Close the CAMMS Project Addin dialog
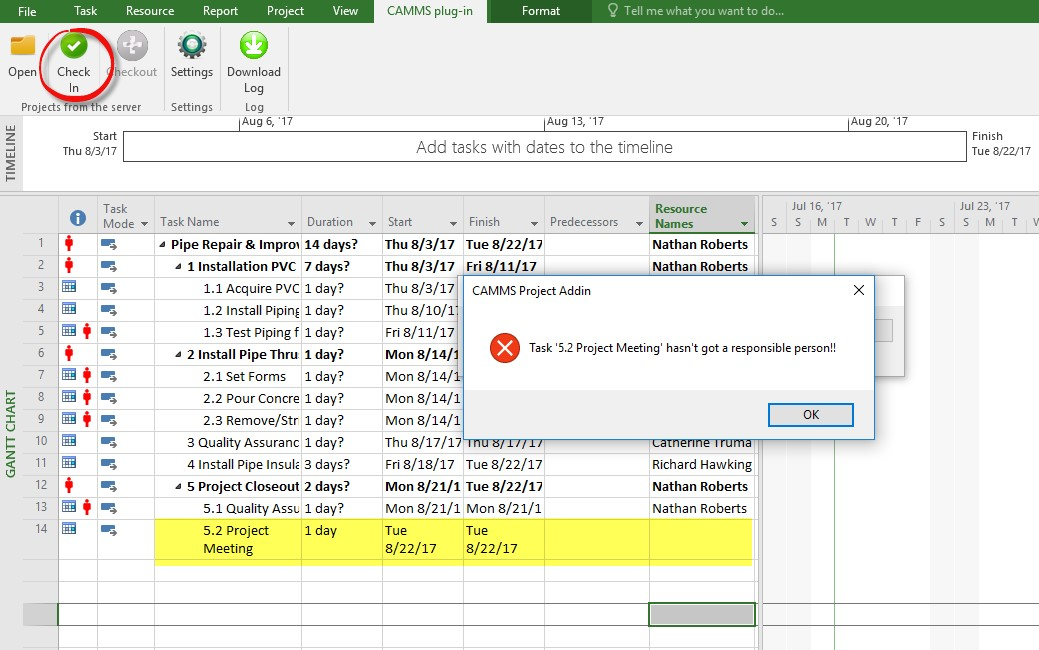The height and width of the screenshot is (650, 1039). click(859, 290)
